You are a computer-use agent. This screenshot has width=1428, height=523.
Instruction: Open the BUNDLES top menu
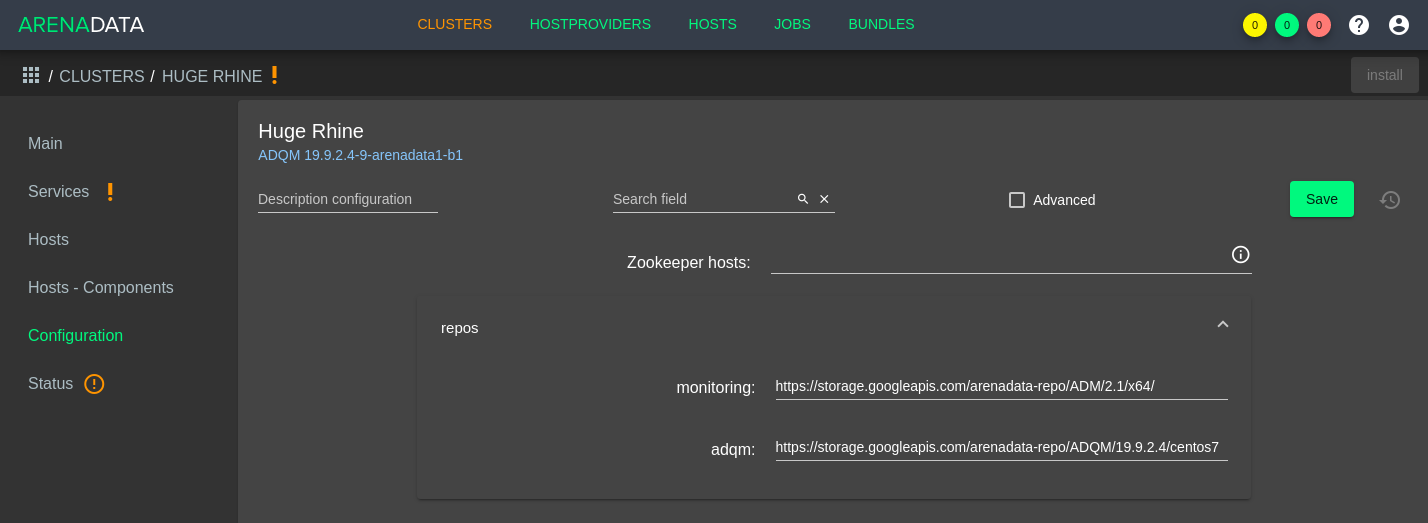click(x=881, y=24)
